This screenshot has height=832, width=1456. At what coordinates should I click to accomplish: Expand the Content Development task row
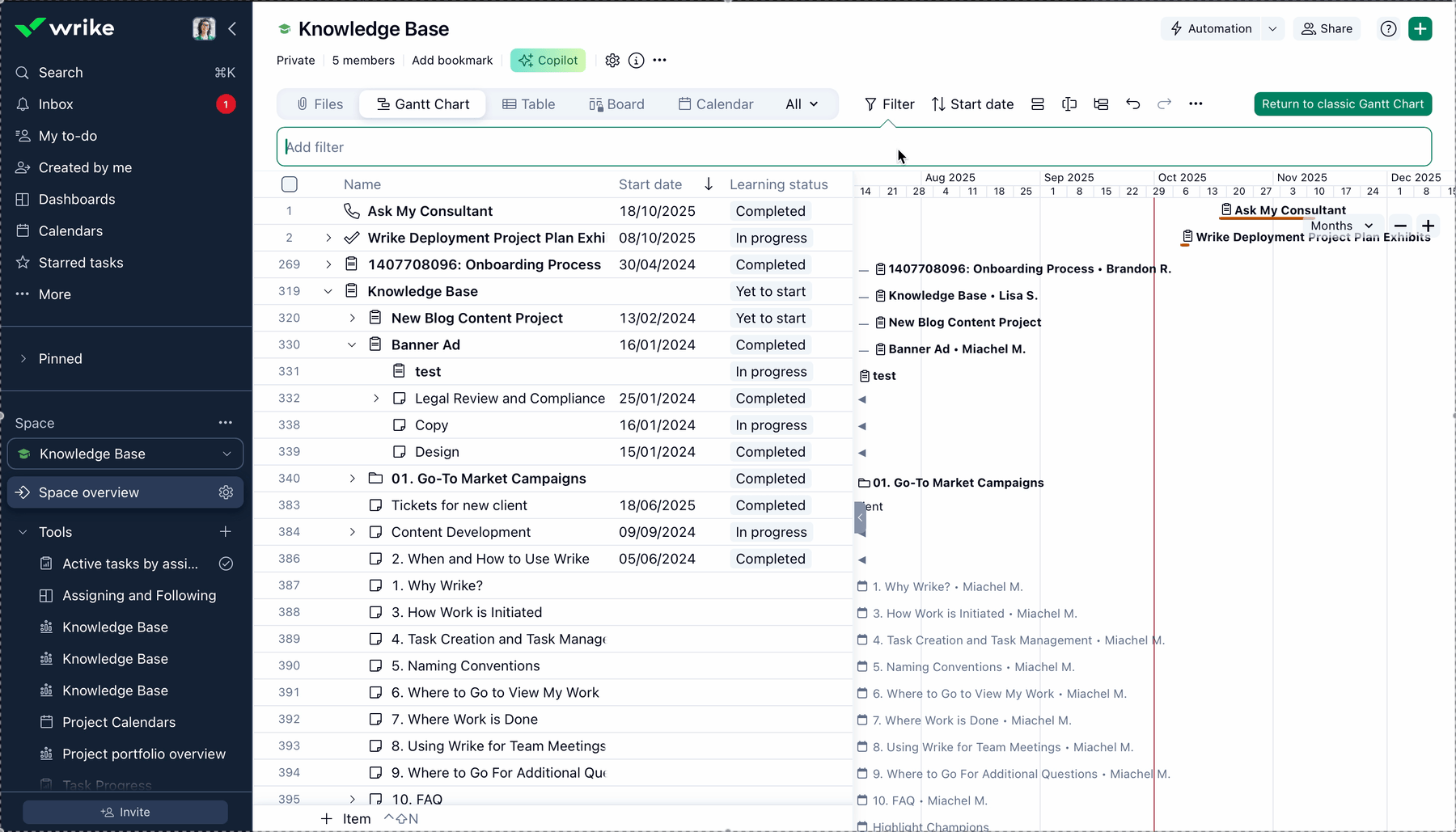(x=352, y=532)
